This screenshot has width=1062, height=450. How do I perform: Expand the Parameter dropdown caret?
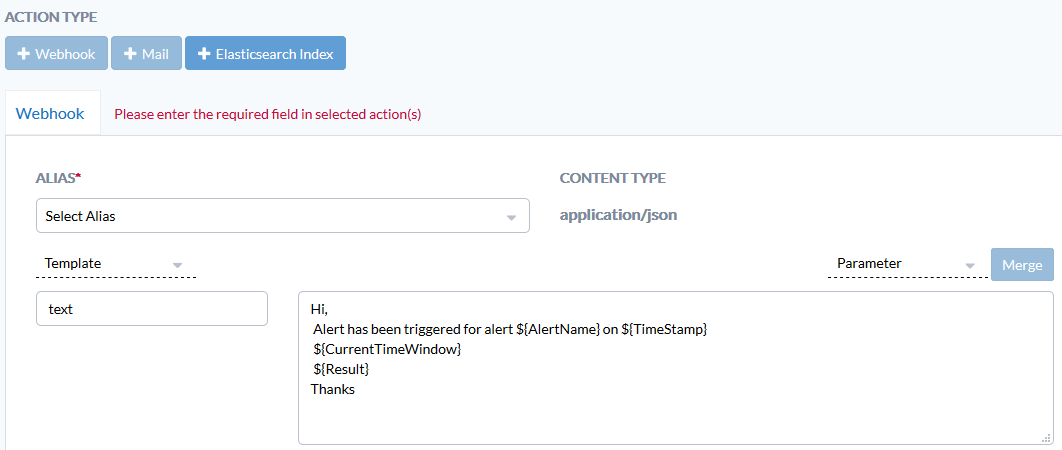(x=970, y=265)
